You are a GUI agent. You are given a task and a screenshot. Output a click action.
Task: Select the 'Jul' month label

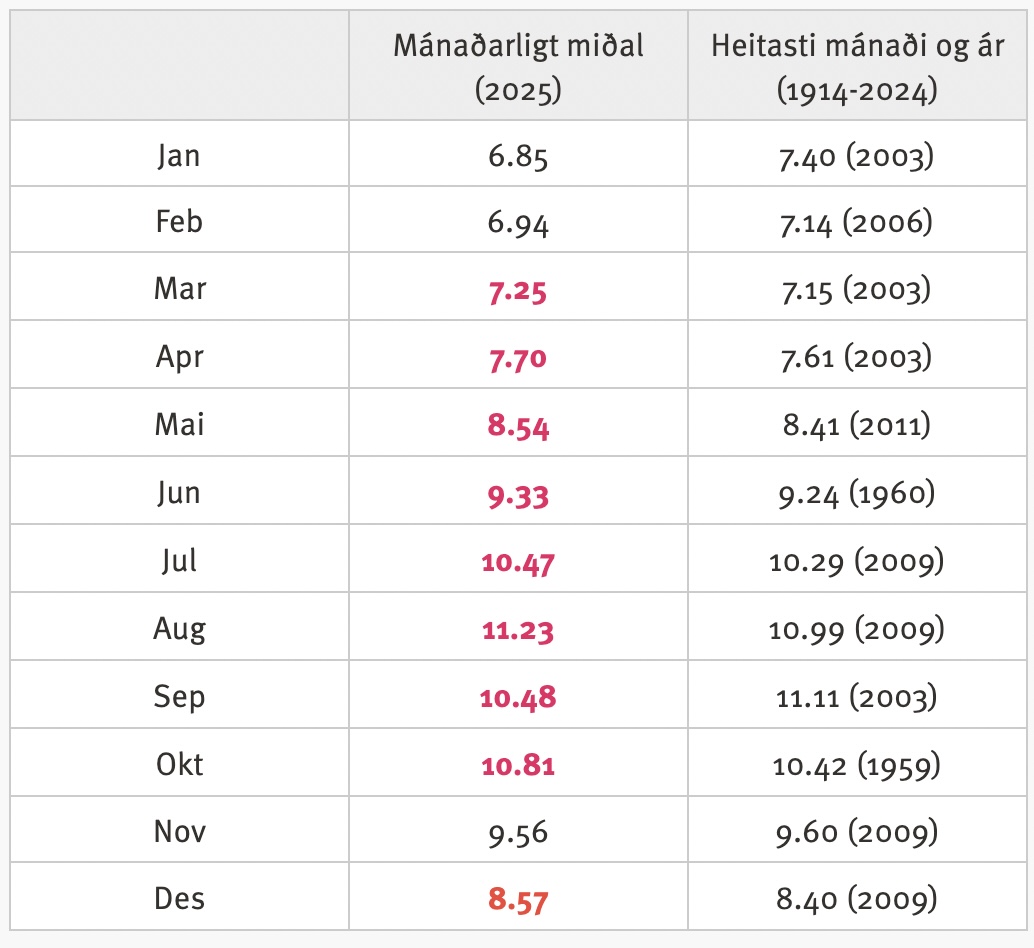[179, 560]
